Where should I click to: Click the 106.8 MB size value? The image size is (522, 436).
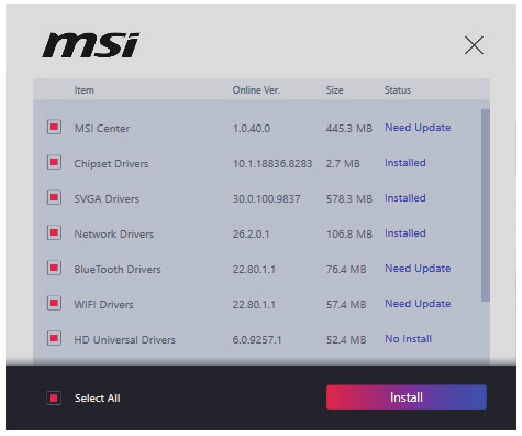[349, 234]
